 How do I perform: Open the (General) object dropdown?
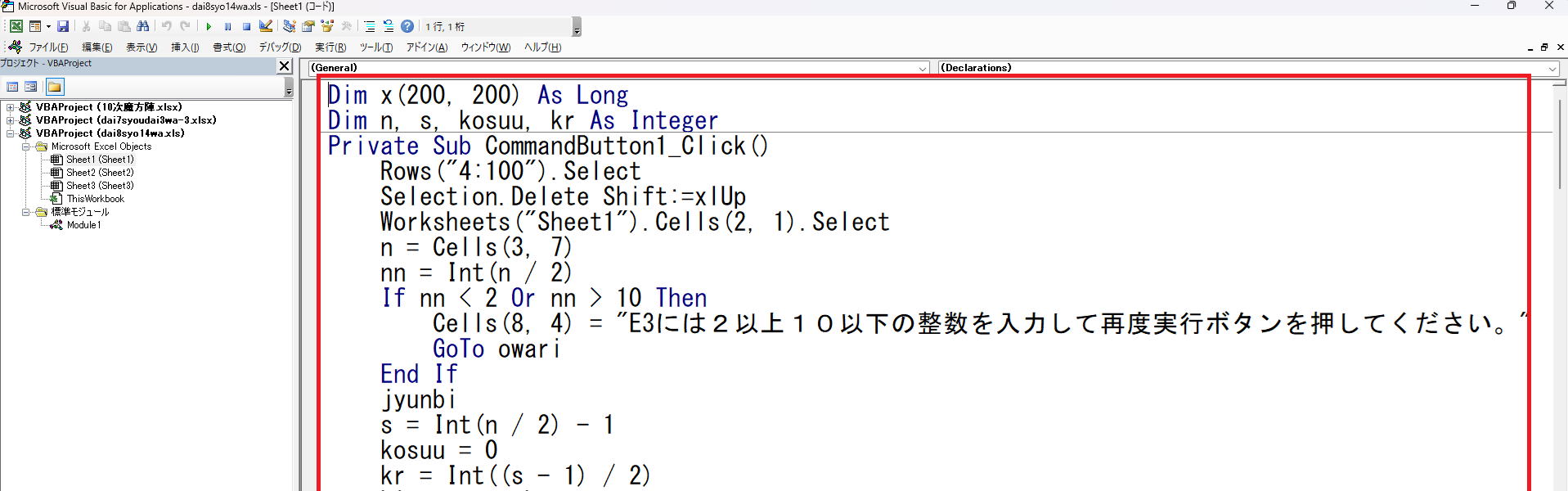coord(923,68)
